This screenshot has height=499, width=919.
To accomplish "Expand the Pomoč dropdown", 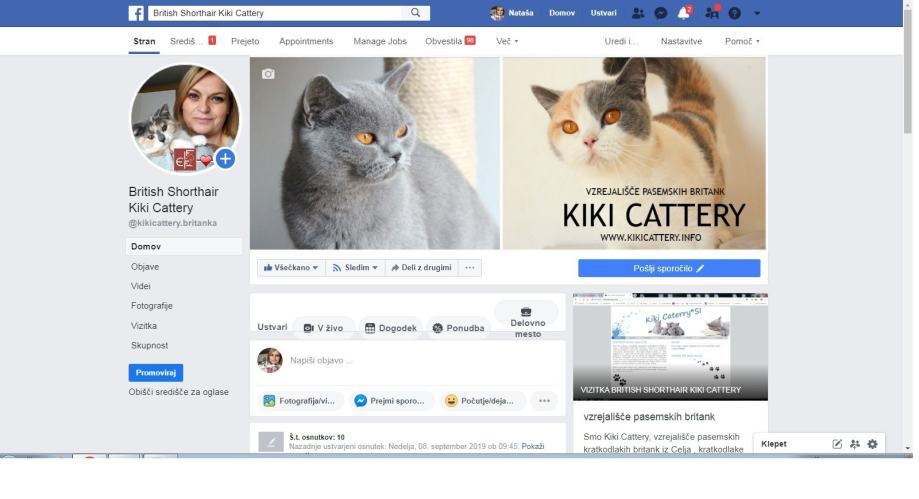I will pos(742,41).
